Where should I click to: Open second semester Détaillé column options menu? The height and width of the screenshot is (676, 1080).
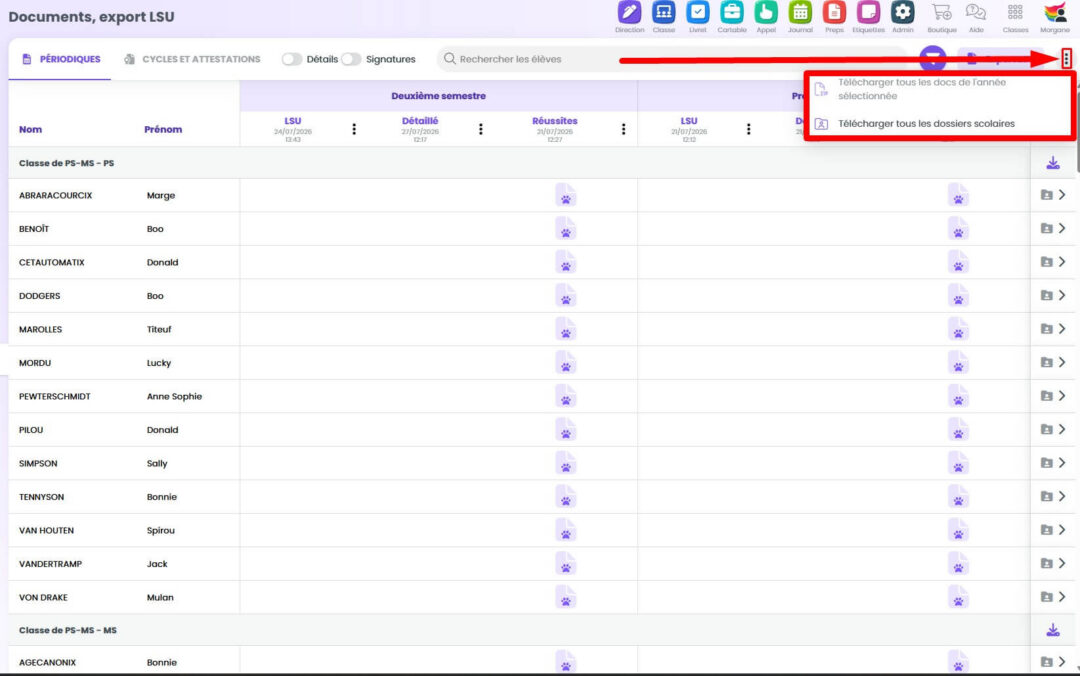point(481,129)
